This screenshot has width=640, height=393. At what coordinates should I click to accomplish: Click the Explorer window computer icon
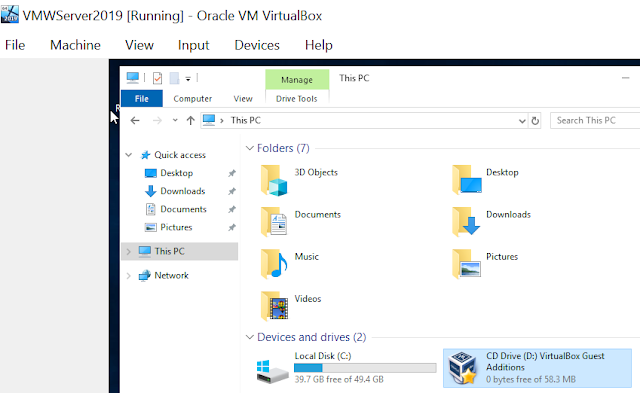tap(133, 78)
